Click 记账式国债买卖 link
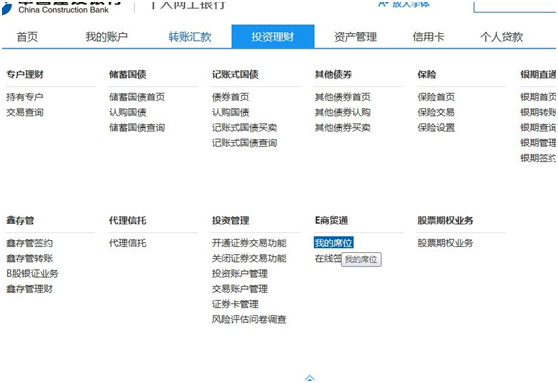Screen dimensions: 558x383 [244, 127]
